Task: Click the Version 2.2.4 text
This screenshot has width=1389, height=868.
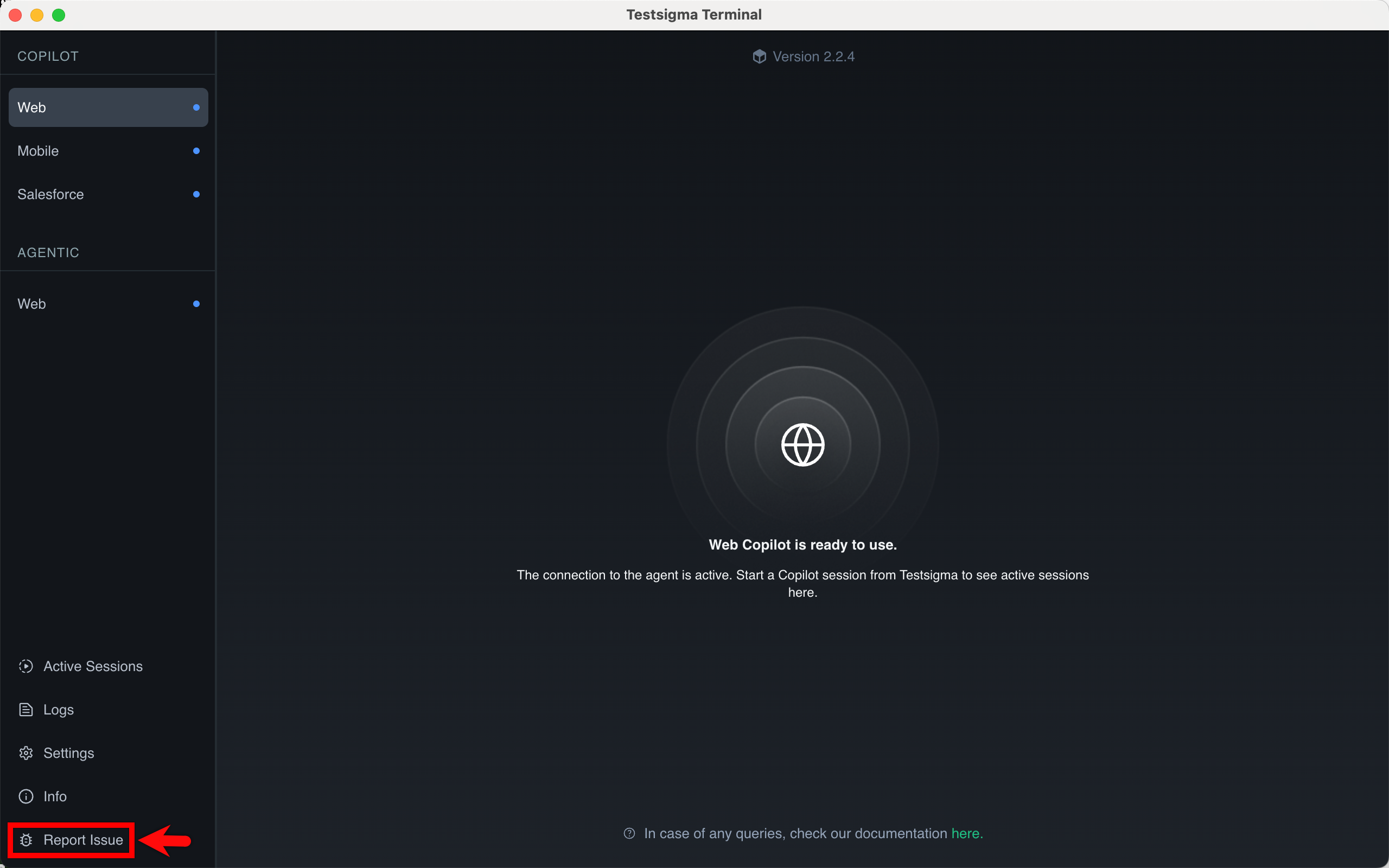Action: click(x=813, y=56)
